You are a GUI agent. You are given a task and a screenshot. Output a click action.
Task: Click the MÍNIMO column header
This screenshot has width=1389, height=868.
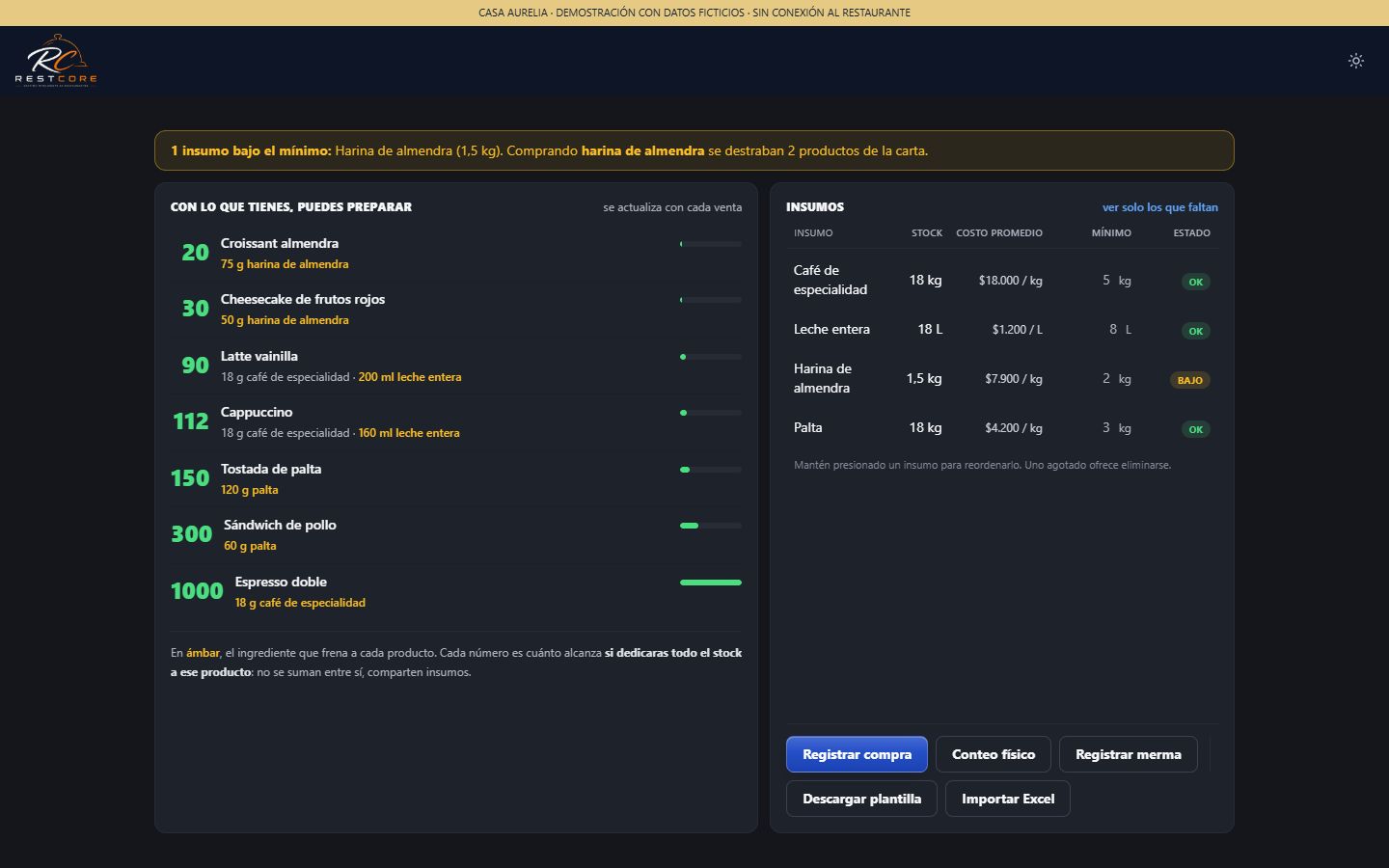1111,233
